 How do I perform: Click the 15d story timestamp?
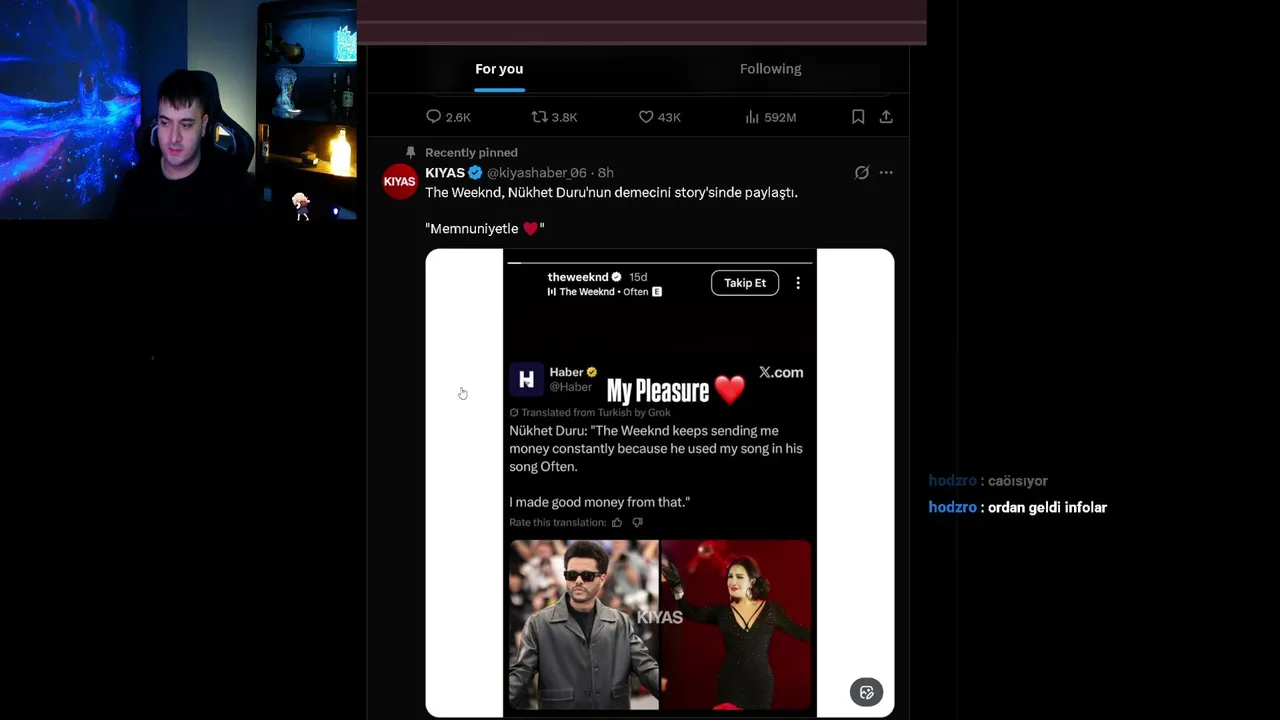(638, 277)
